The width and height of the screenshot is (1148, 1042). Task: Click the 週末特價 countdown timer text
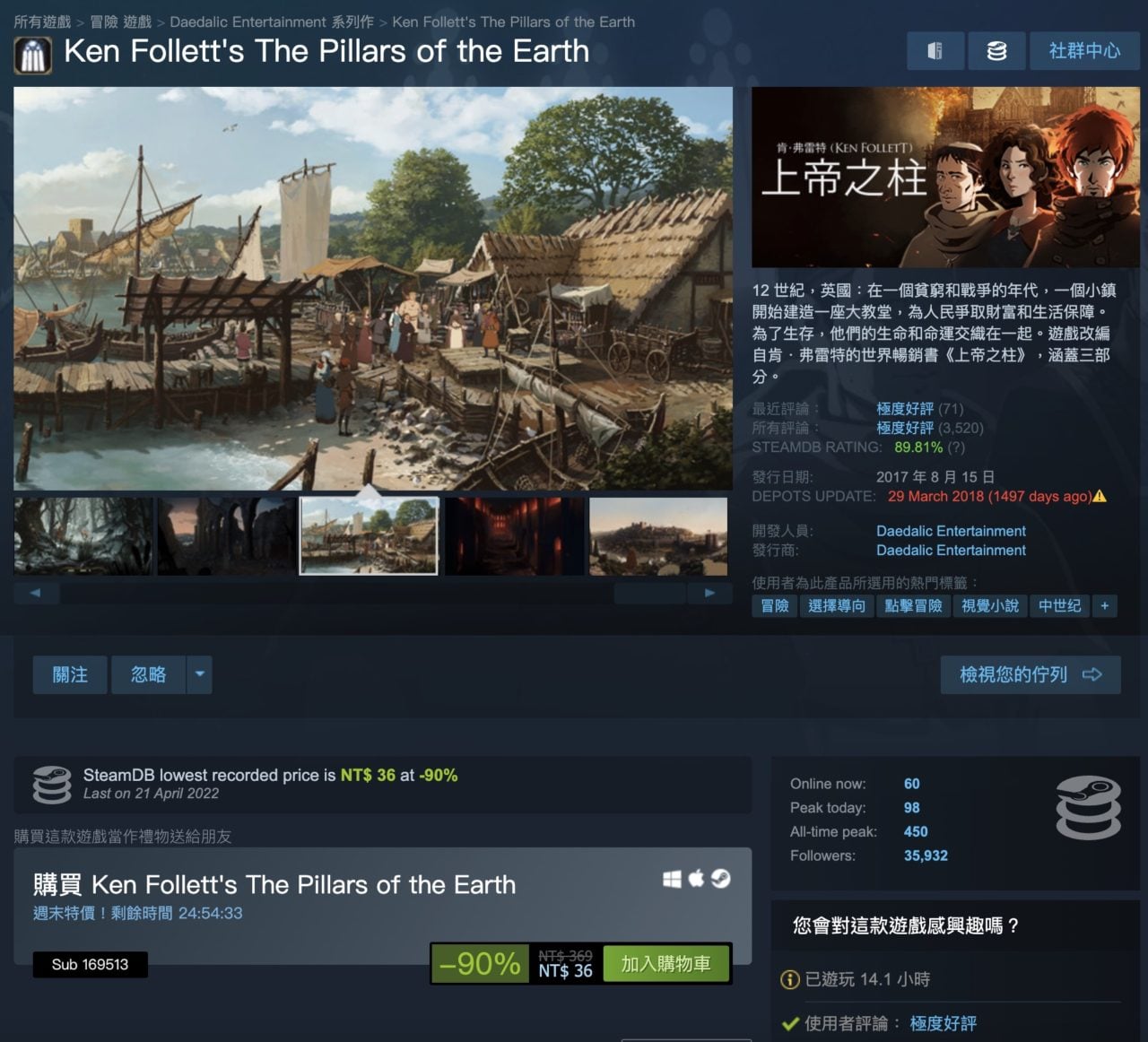(137, 913)
